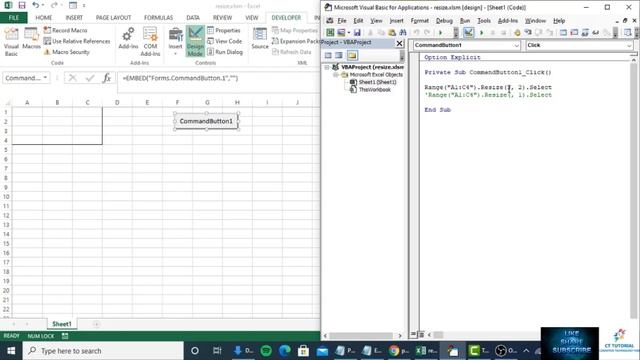The height and width of the screenshot is (360, 640).
Task: Open the VBA editor File menu
Action: [342, 20]
